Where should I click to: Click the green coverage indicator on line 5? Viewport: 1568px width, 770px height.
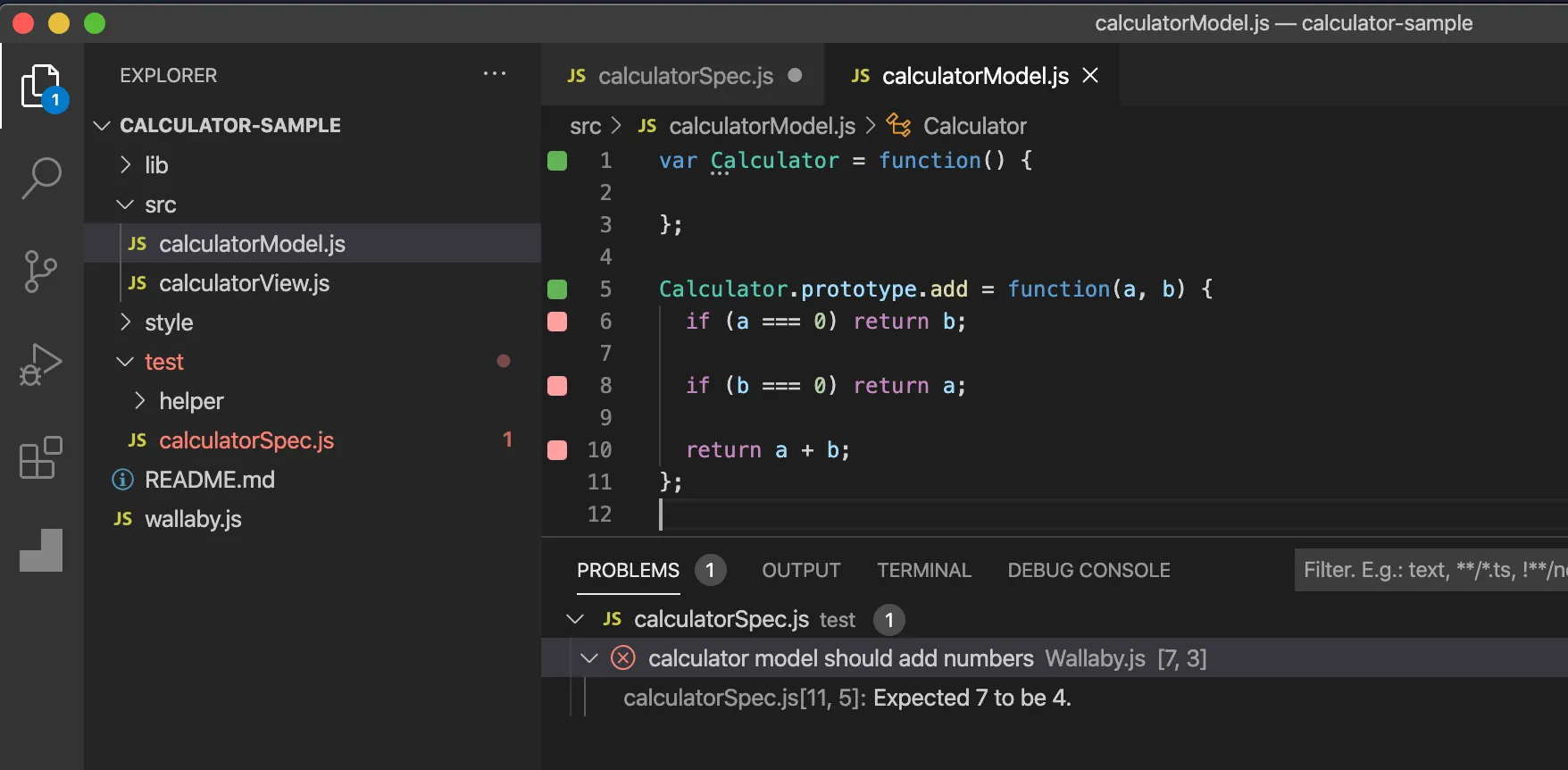point(557,289)
